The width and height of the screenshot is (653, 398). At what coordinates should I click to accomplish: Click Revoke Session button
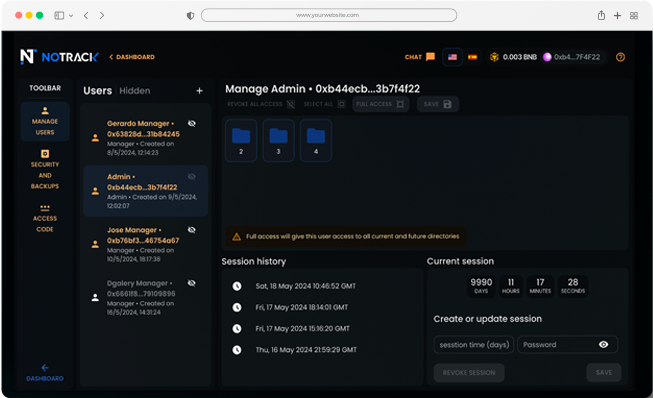pyautogui.click(x=469, y=373)
